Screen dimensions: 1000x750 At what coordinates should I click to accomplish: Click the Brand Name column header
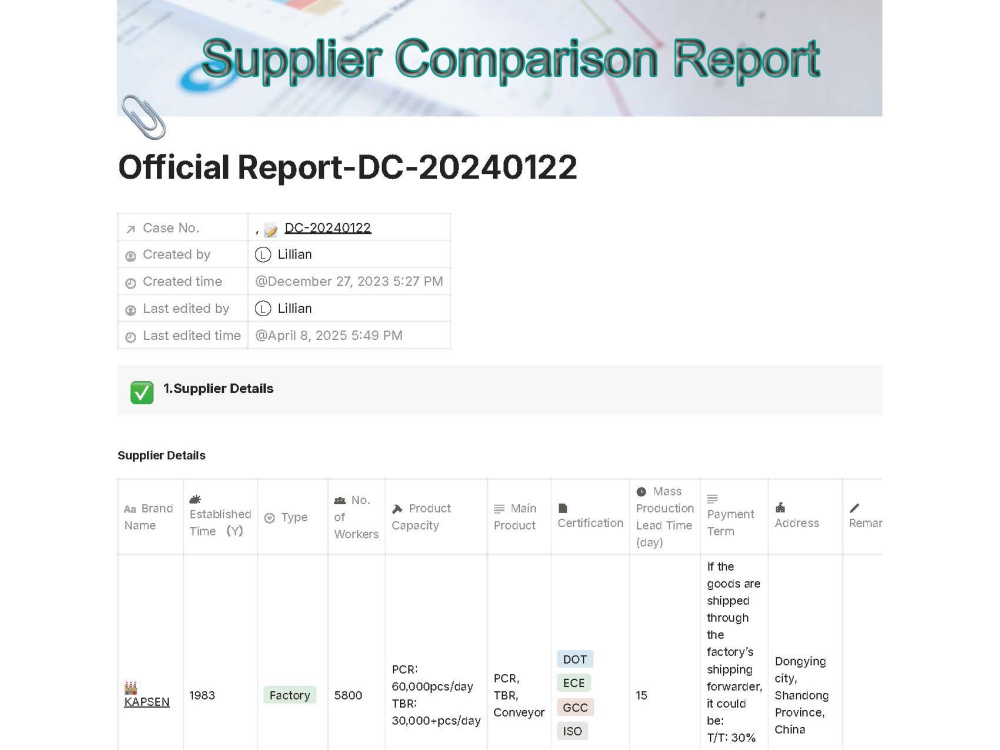(x=151, y=517)
